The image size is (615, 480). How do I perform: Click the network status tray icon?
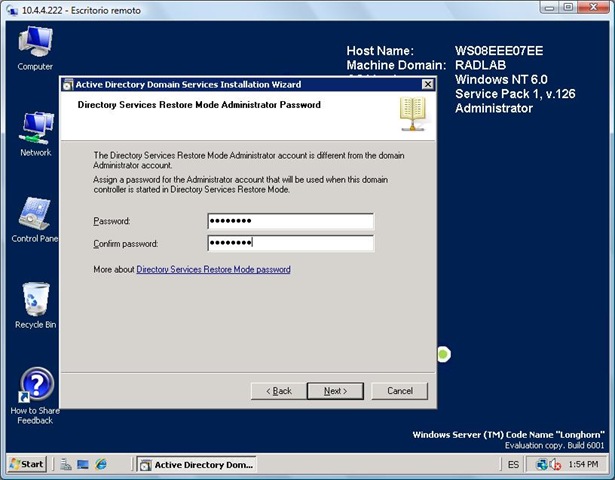pyautogui.click(x=543, y=465)
